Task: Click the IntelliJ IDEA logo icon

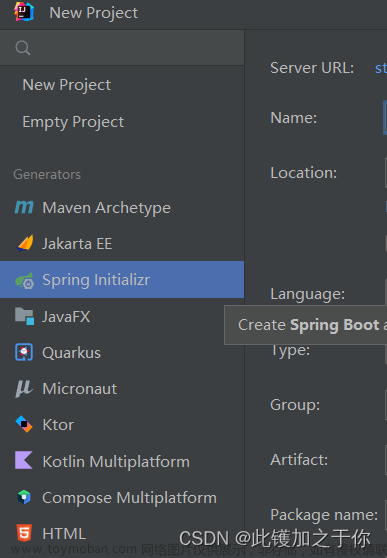Action: click(x=23, y=12)
